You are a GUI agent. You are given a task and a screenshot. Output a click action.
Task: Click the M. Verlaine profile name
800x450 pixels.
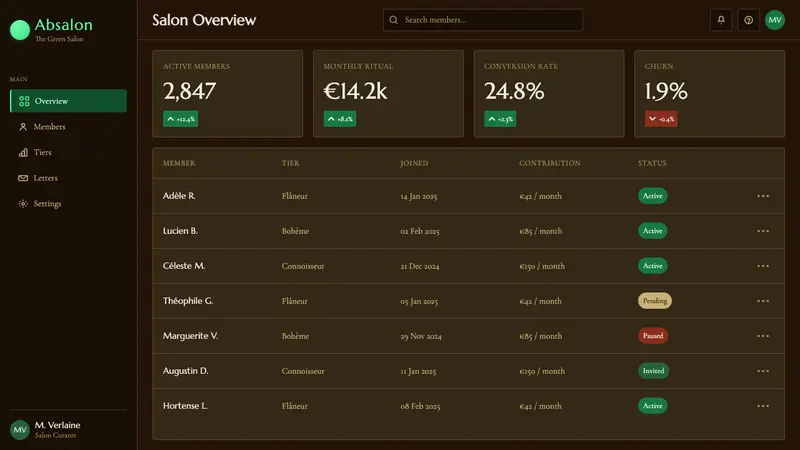57,425
